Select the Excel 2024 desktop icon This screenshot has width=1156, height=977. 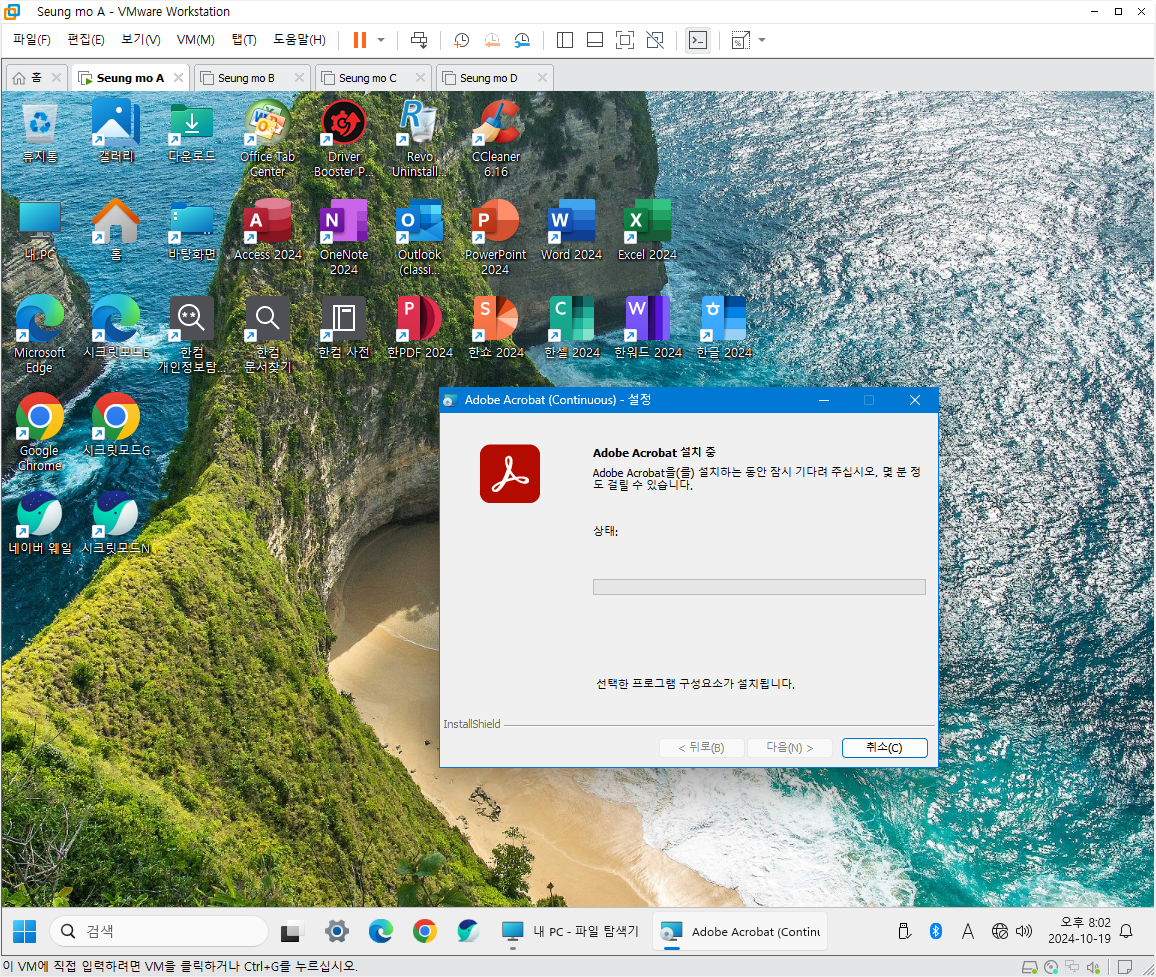pos(647,230)
